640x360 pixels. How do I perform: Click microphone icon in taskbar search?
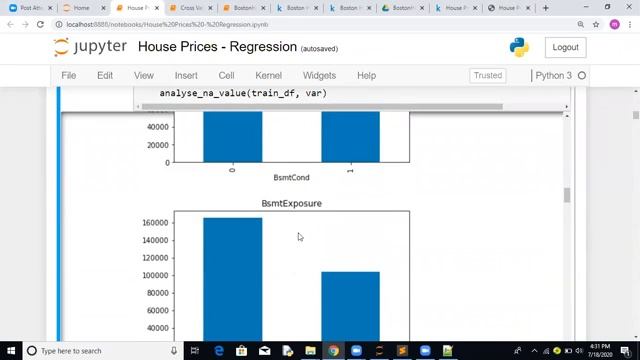tap(174, 351)
